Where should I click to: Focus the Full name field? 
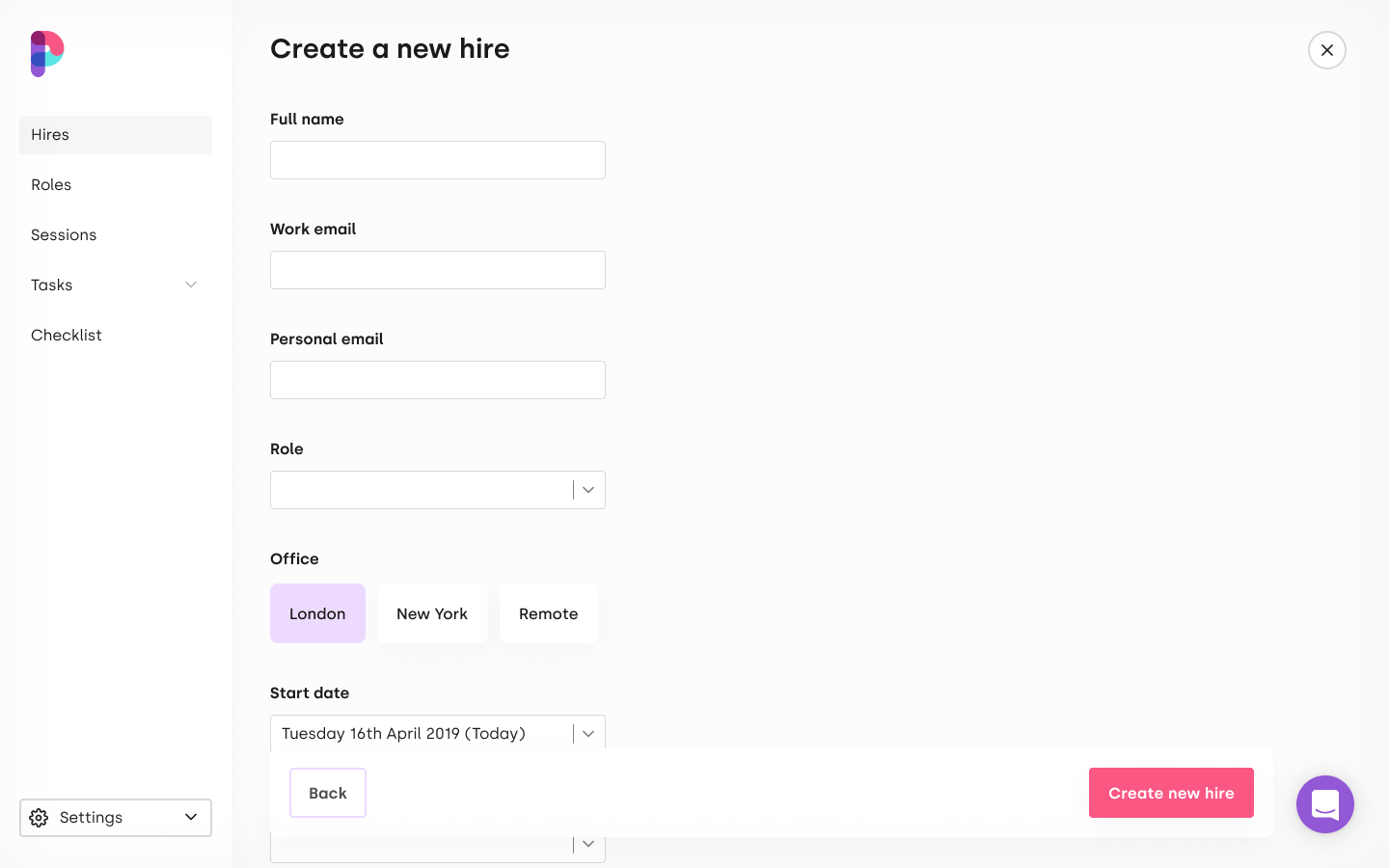click(438, 160)
